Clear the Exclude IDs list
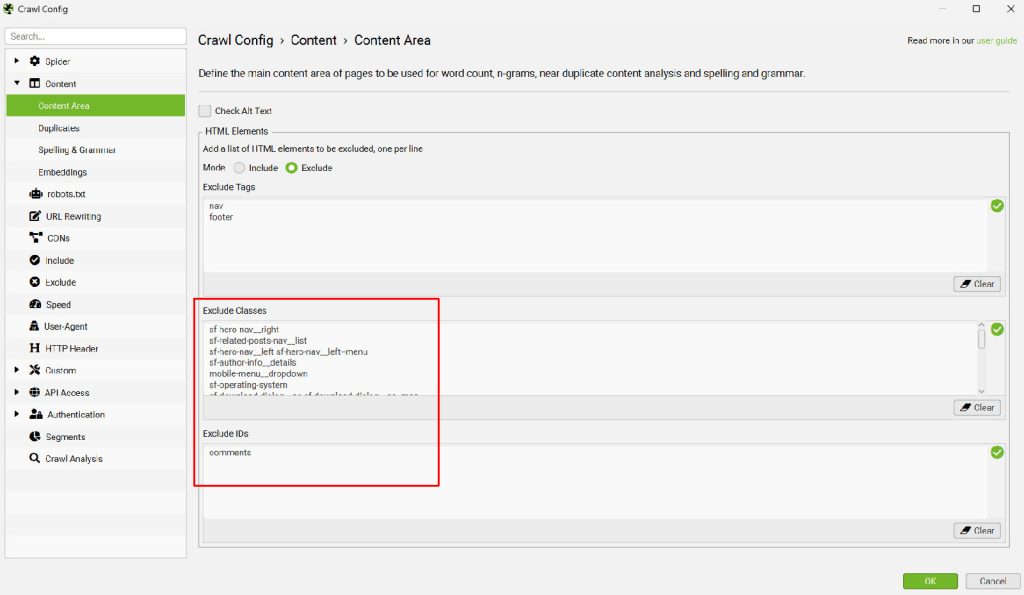 pos(977,530)
